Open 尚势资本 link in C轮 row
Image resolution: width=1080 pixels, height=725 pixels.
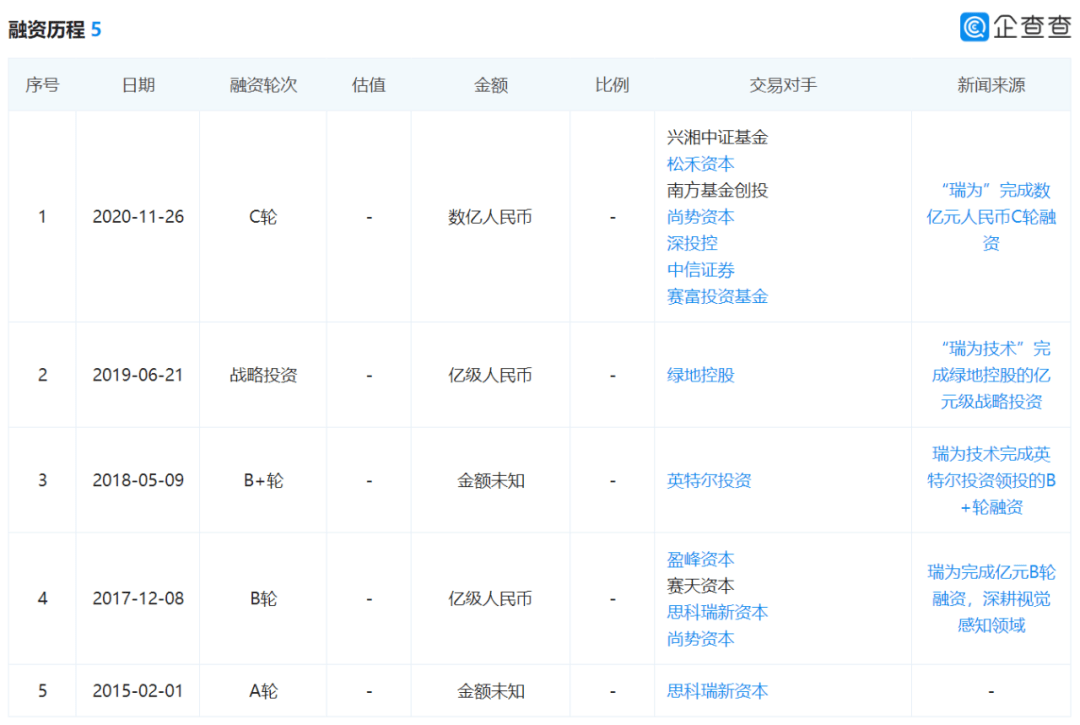click(x=700, y=217)
